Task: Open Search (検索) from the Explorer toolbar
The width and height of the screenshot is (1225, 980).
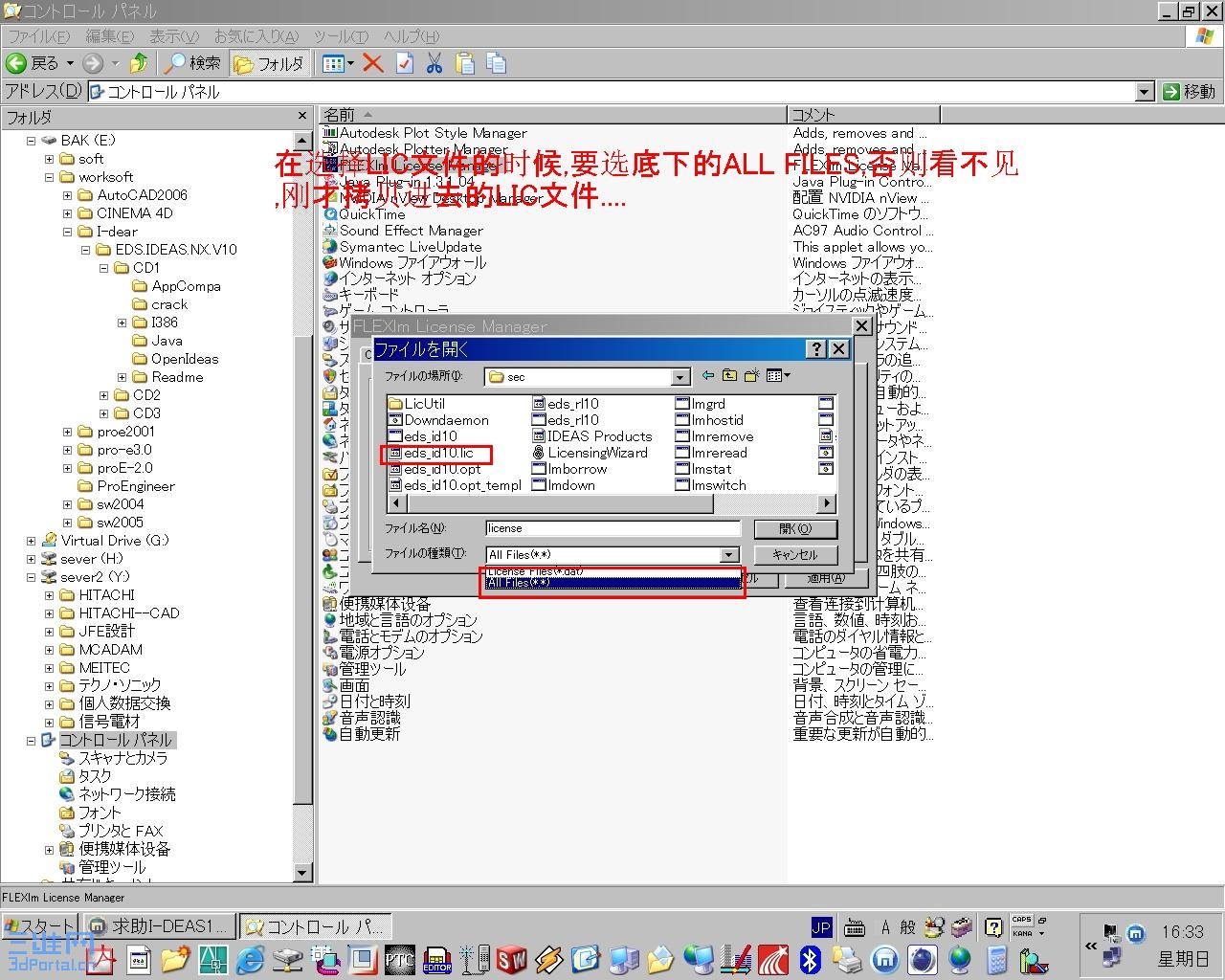Action: 193,64
